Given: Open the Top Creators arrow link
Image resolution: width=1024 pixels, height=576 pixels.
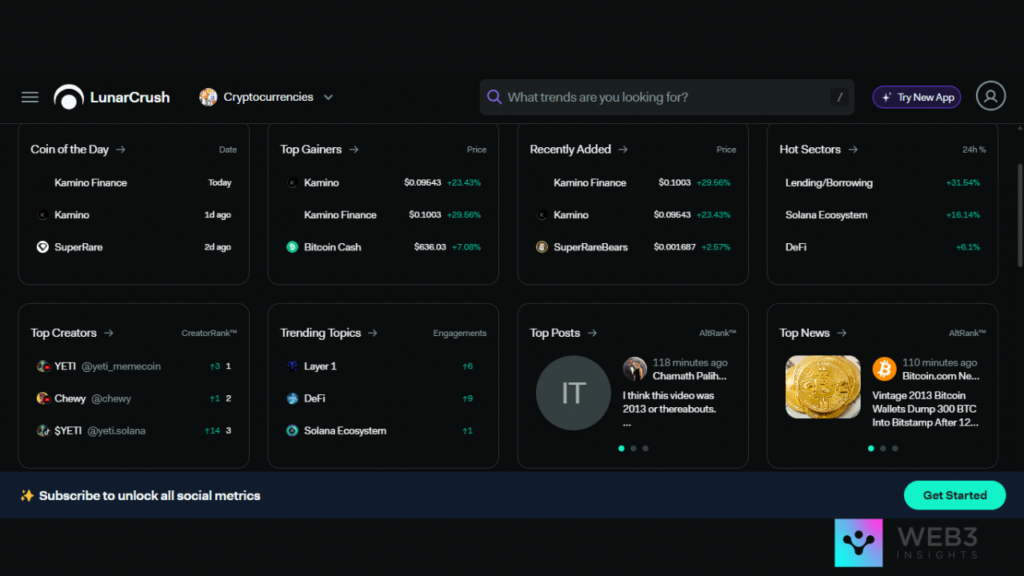Looking at the screenshot, I should click(108, 333).
